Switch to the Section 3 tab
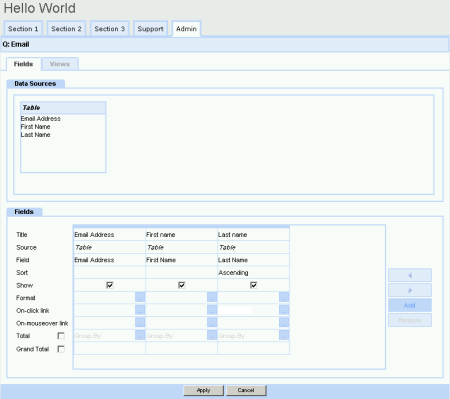Viewport: 450px width, 399px height. tap(109, 29)
